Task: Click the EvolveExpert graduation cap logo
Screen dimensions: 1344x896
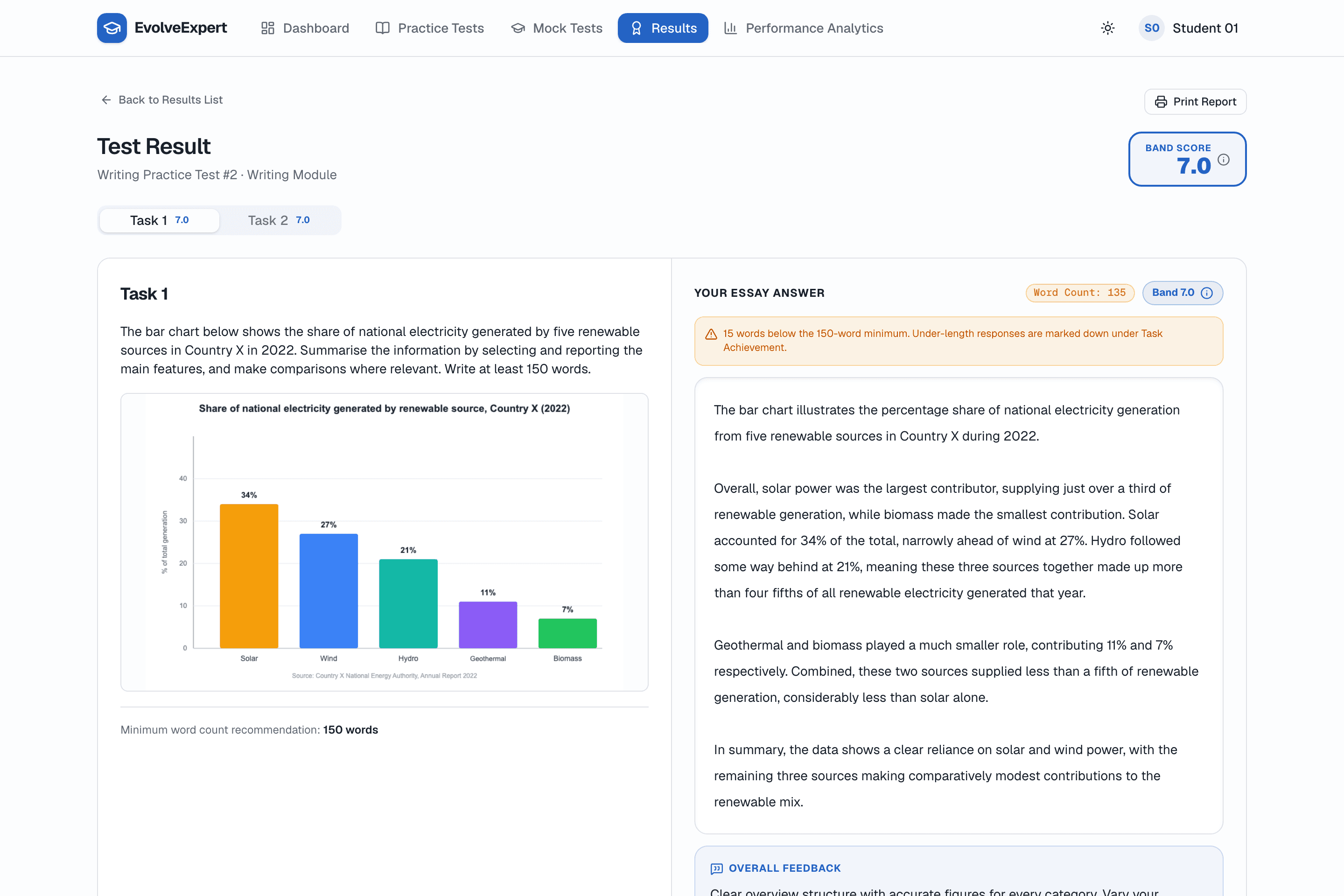Action: click(x=112, y=28)
